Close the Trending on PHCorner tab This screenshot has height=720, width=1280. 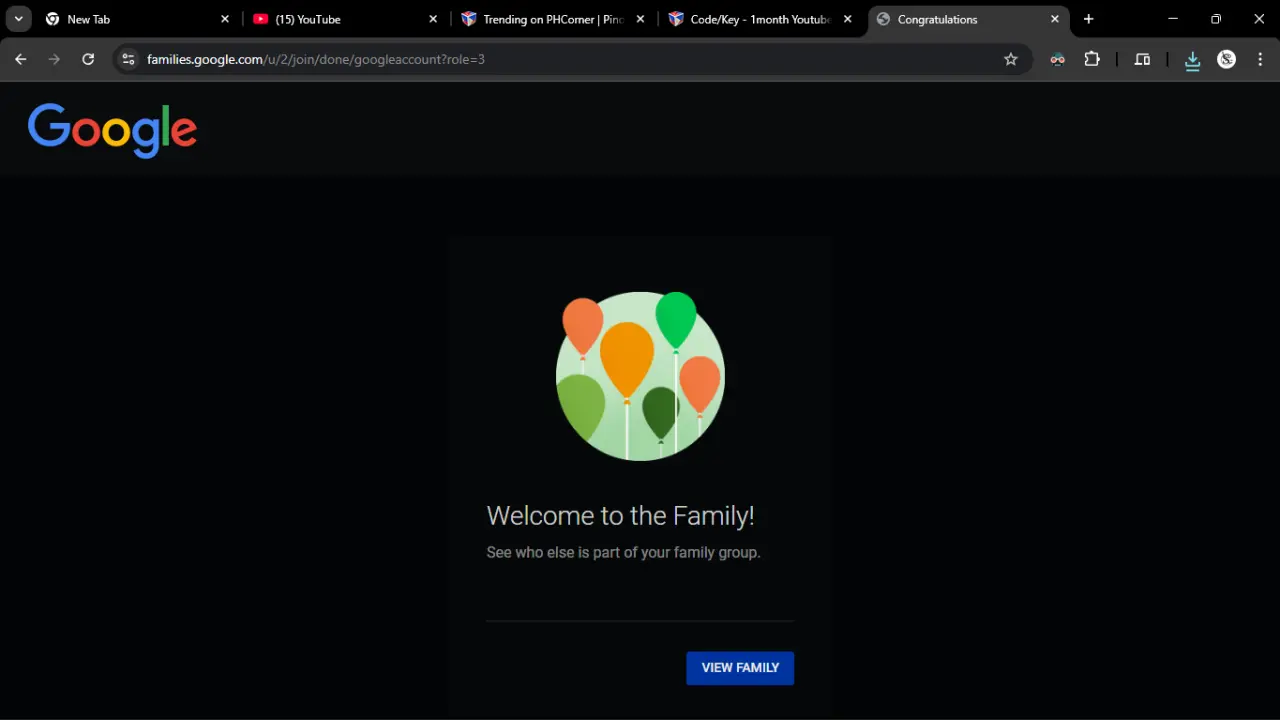pos(640,19)
